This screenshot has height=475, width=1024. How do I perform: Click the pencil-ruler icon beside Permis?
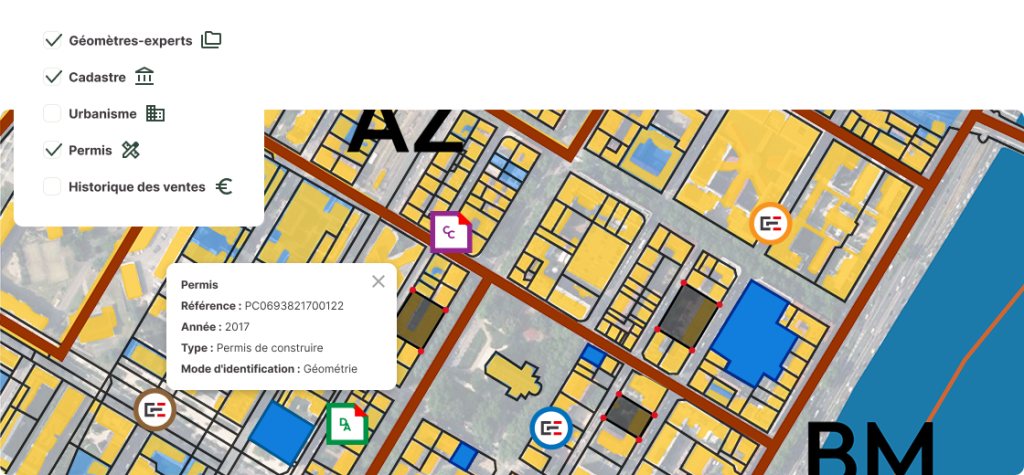[131, 150]
